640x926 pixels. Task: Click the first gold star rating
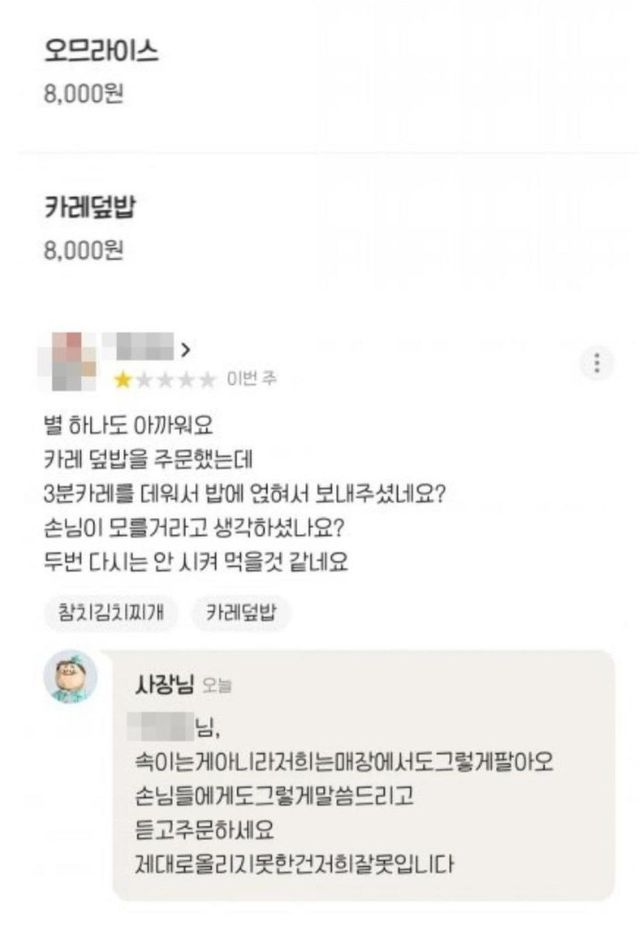(123, 379)
